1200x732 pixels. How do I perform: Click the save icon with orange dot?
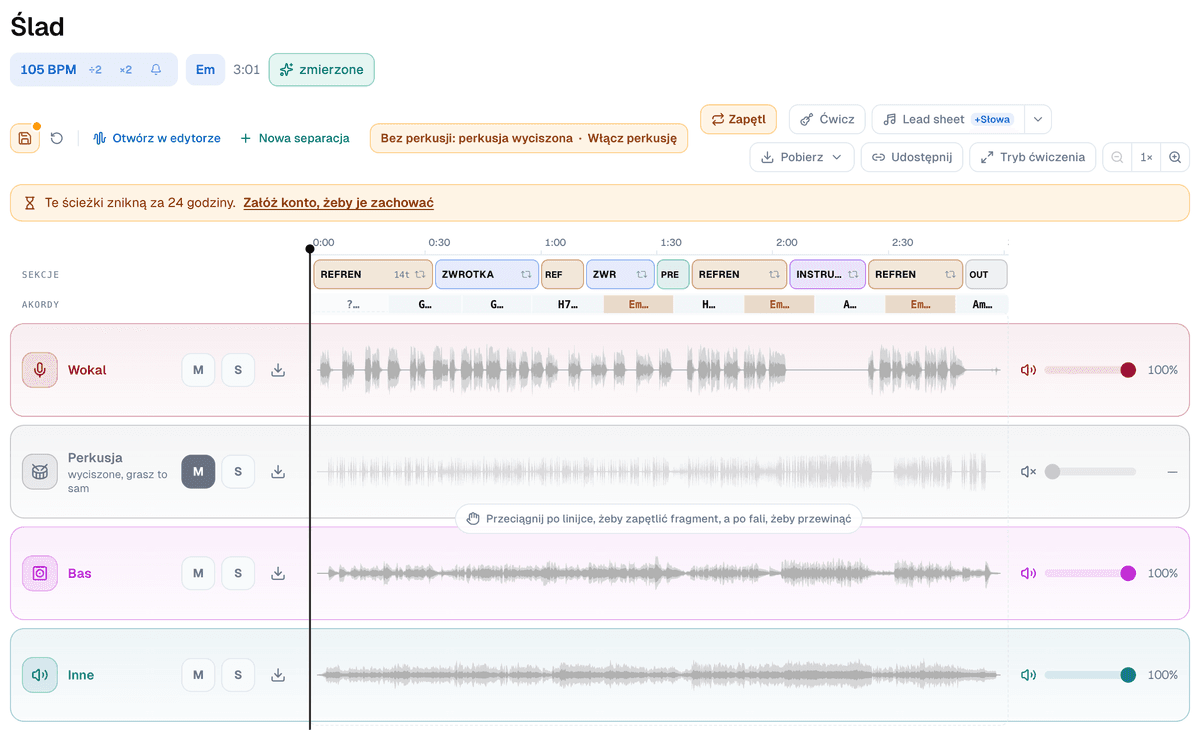point(25,138)
